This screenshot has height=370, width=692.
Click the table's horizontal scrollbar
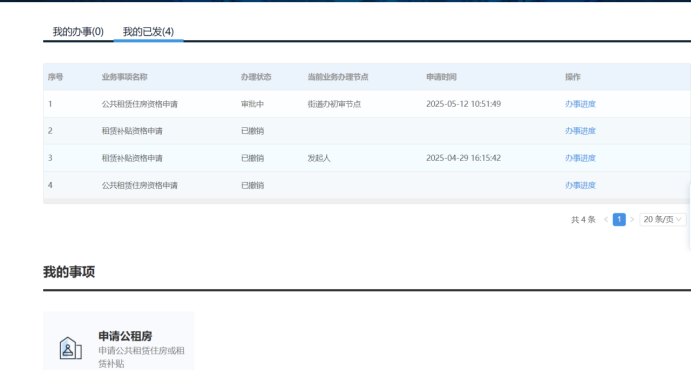(366, 201)
